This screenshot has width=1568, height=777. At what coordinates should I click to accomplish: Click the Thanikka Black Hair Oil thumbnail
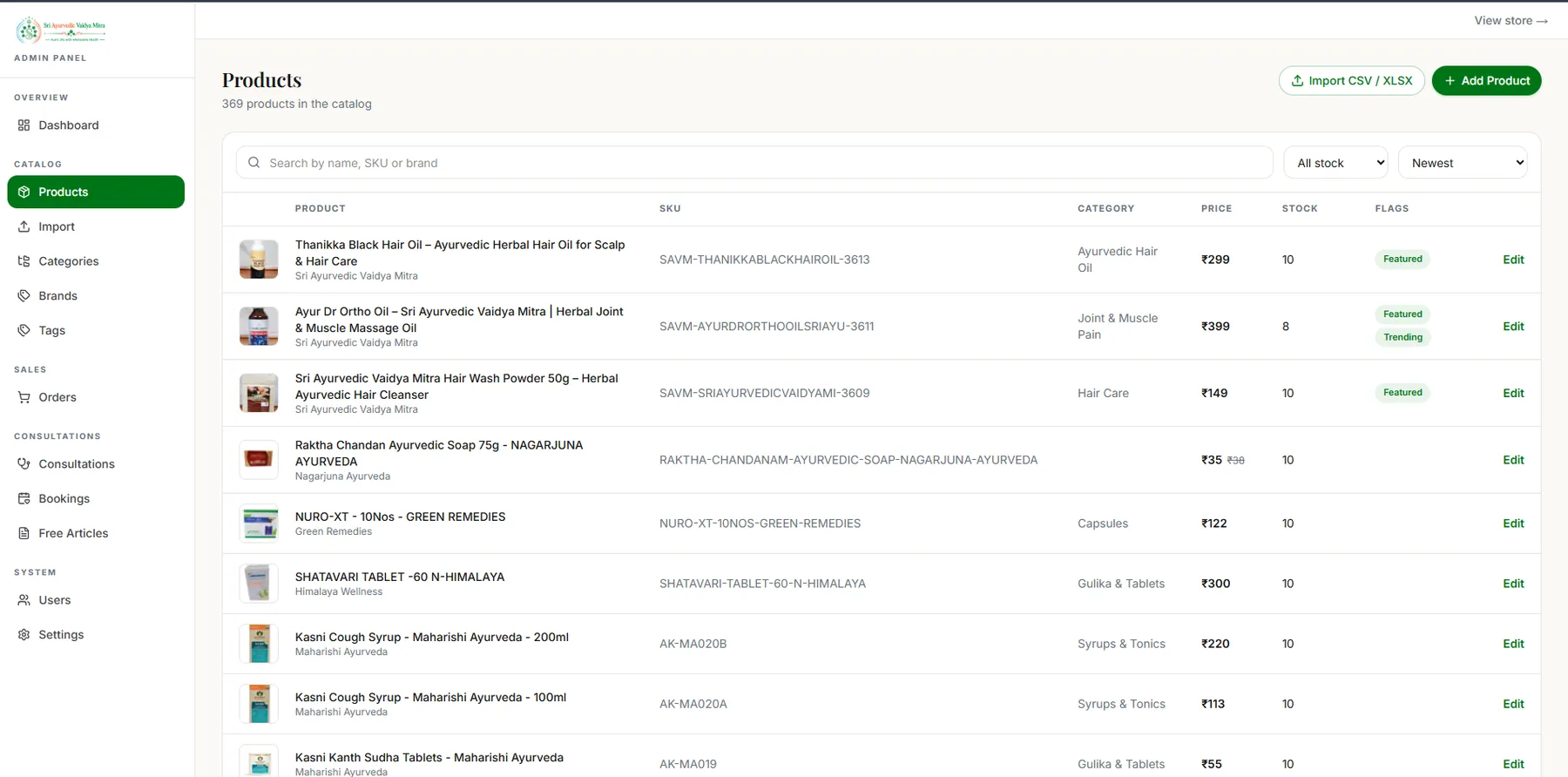[x=259, y=260]
